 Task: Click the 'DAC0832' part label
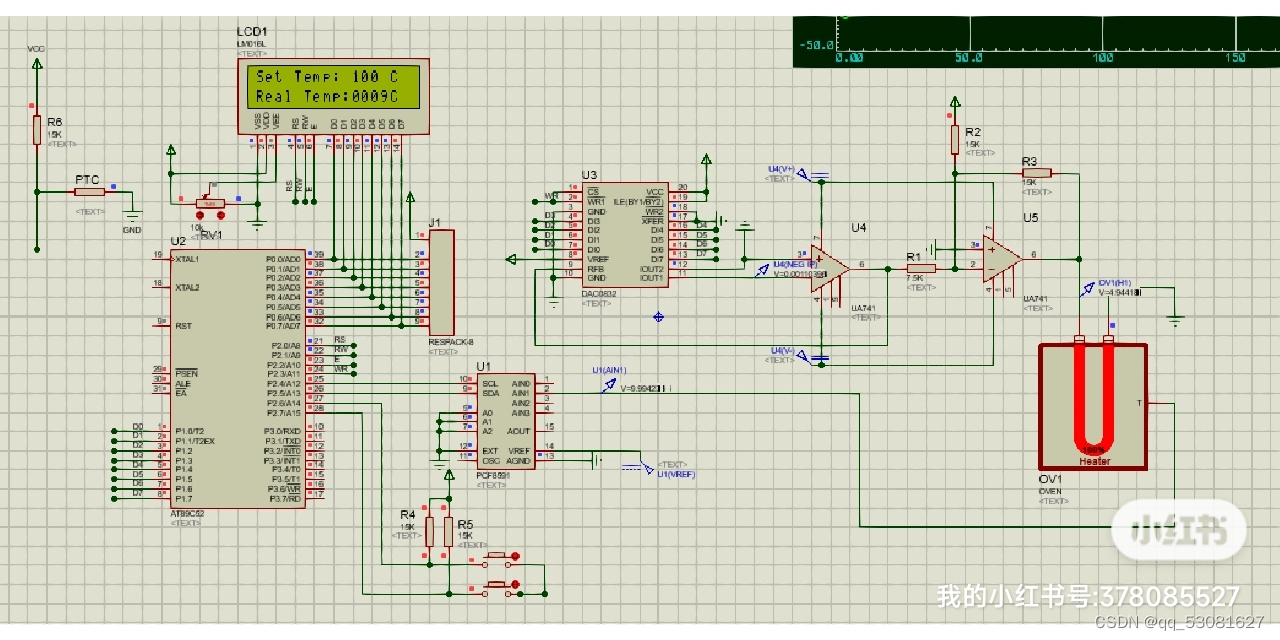pos(597,294)
